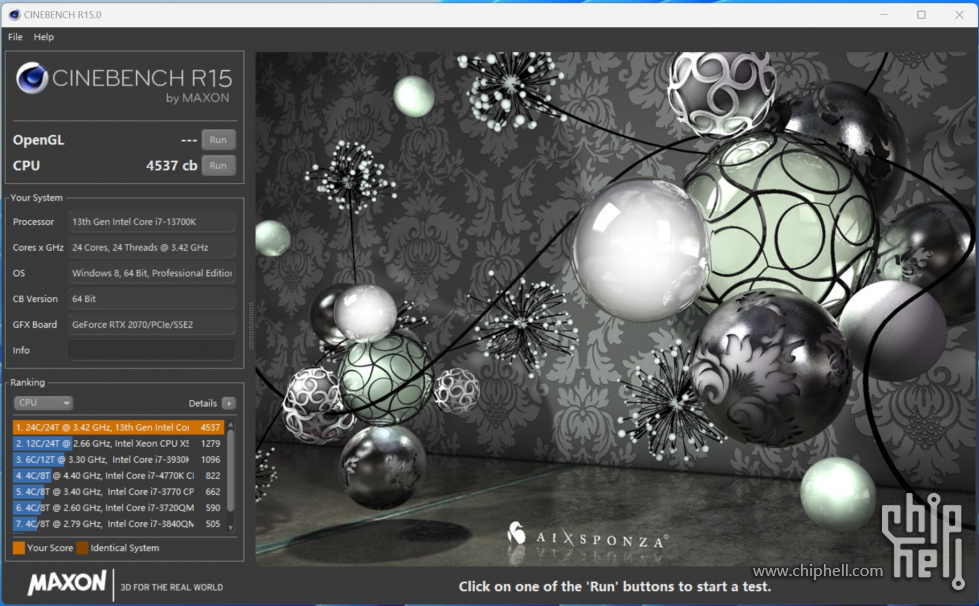Select ranking entry 4 i7-4770K 822

pos(118,476)
